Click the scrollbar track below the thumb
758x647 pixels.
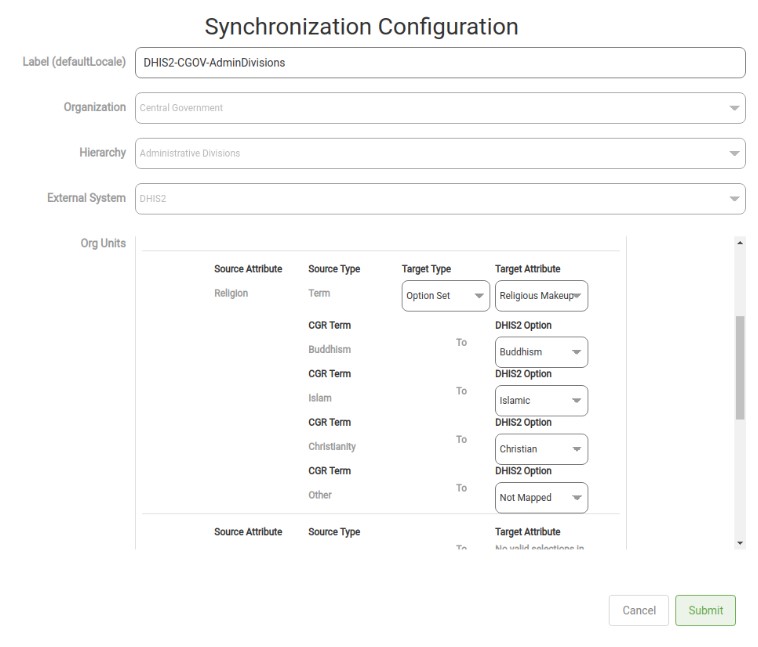pyautogui.click(x=740, y=480)
